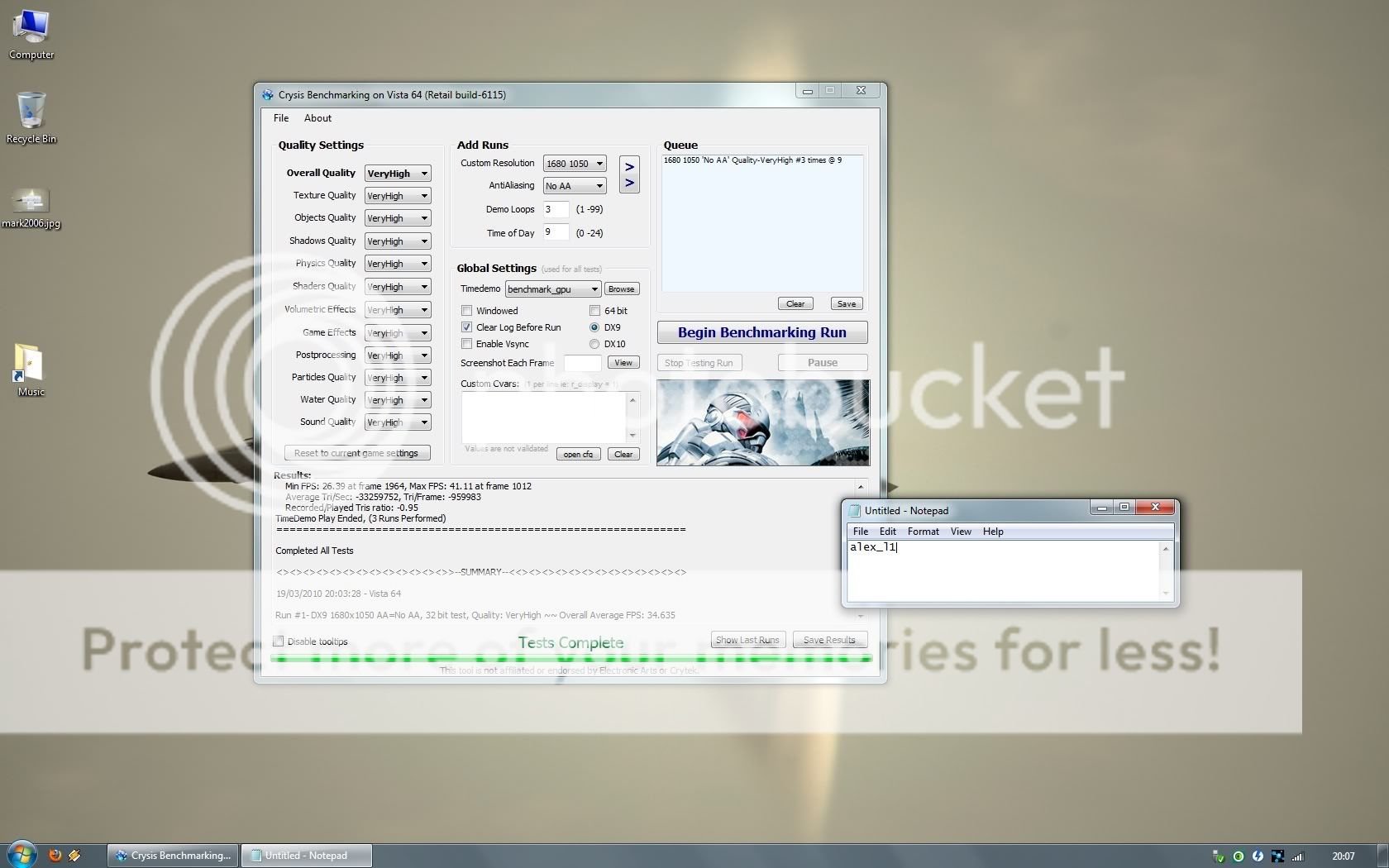Open the Water Quality dropdown
The width and height of the screenshot is (1389, 868).
pyautogui.click(x=398, y=400)
